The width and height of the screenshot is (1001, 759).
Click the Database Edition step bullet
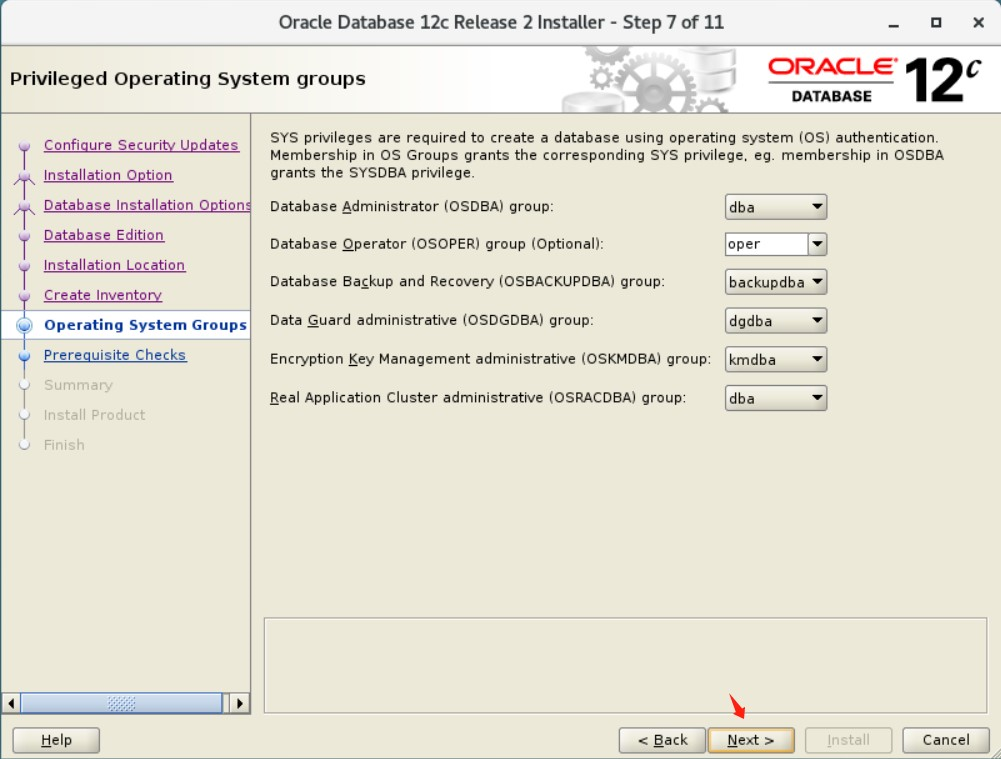click(24, 236)
